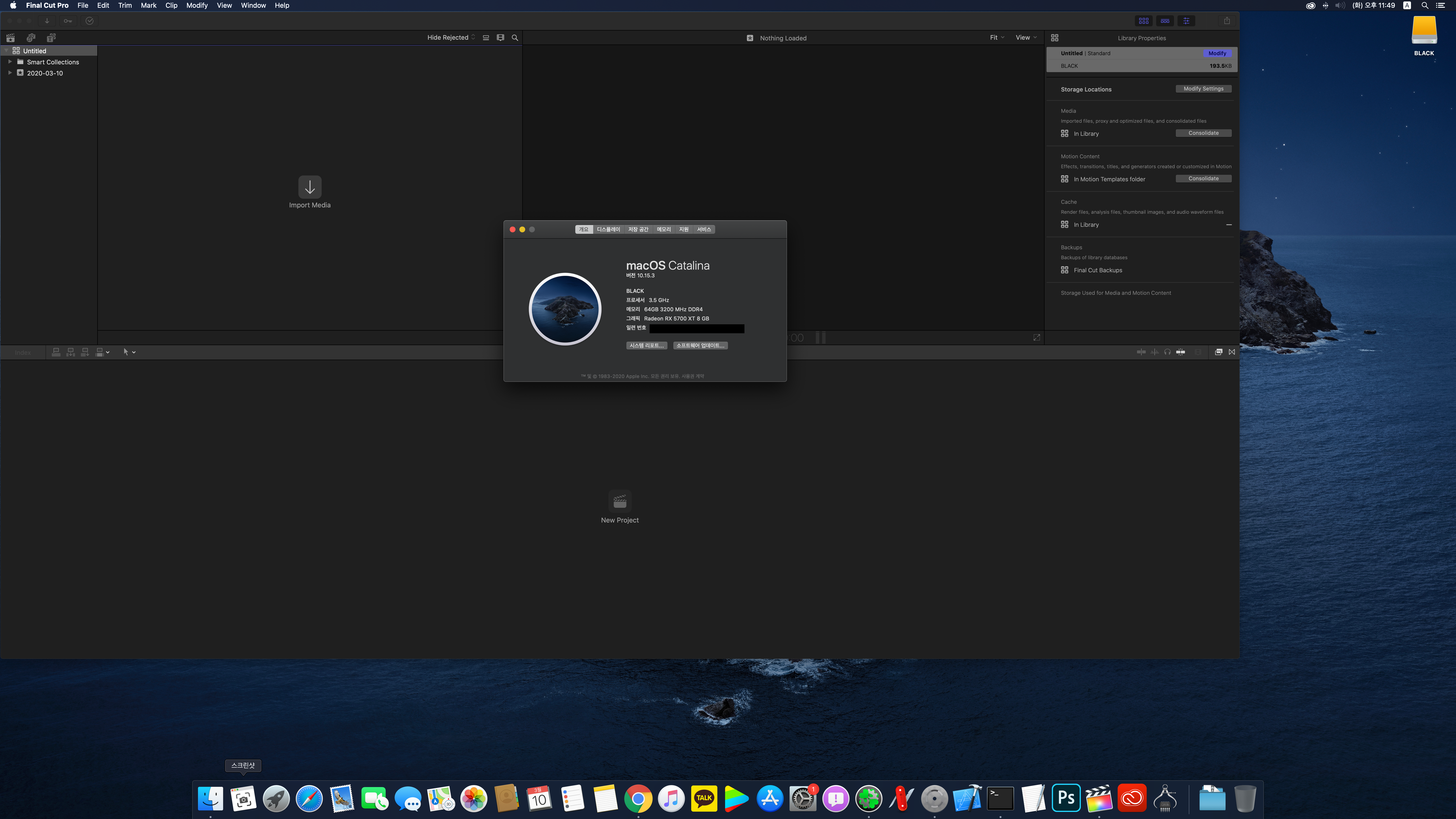
Task: Switch to 메모리 tab in About window
Action: pyautogui.click(x=664, y=229)
